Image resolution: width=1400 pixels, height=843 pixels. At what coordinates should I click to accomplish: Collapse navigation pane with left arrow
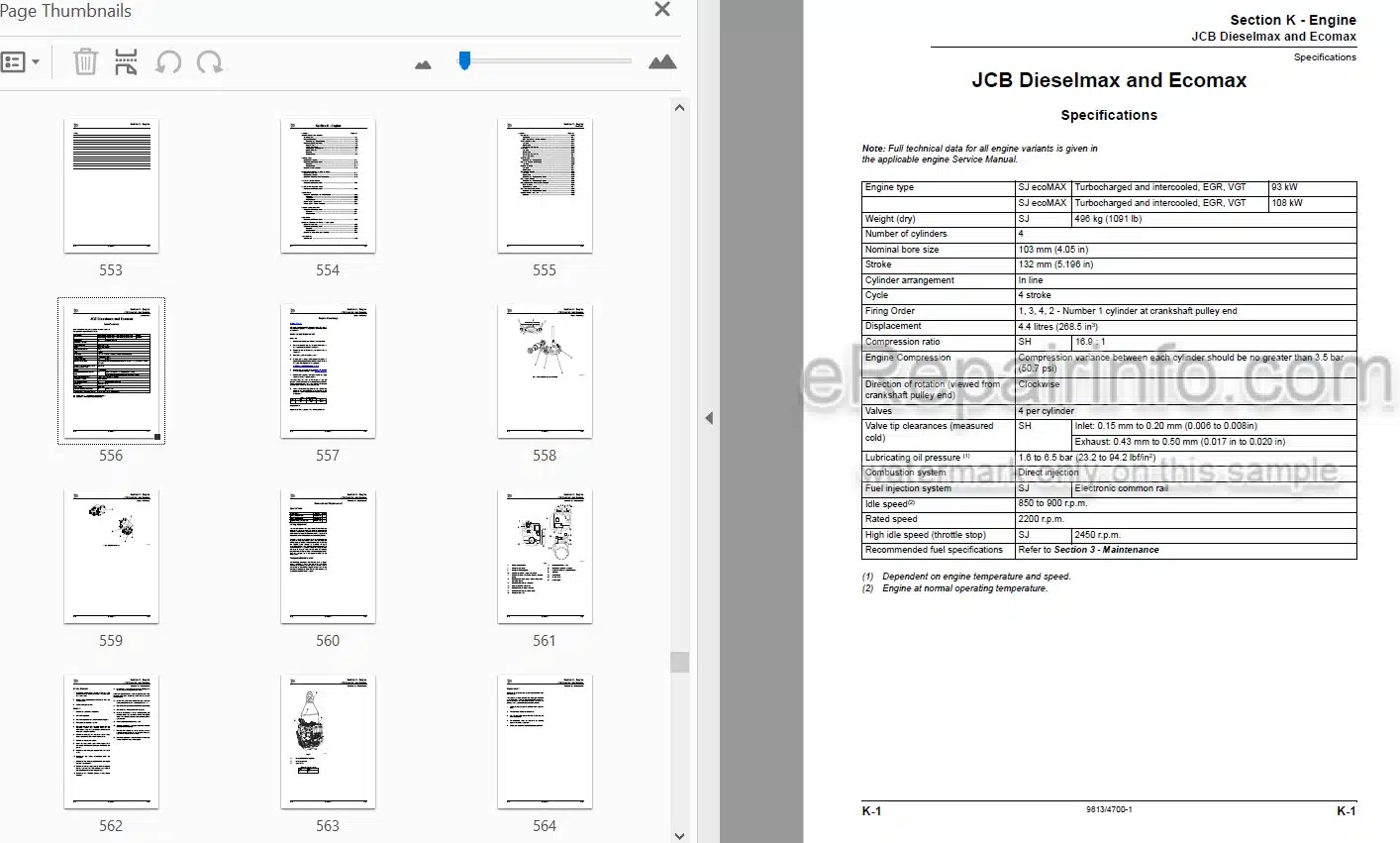click(709, 418)
